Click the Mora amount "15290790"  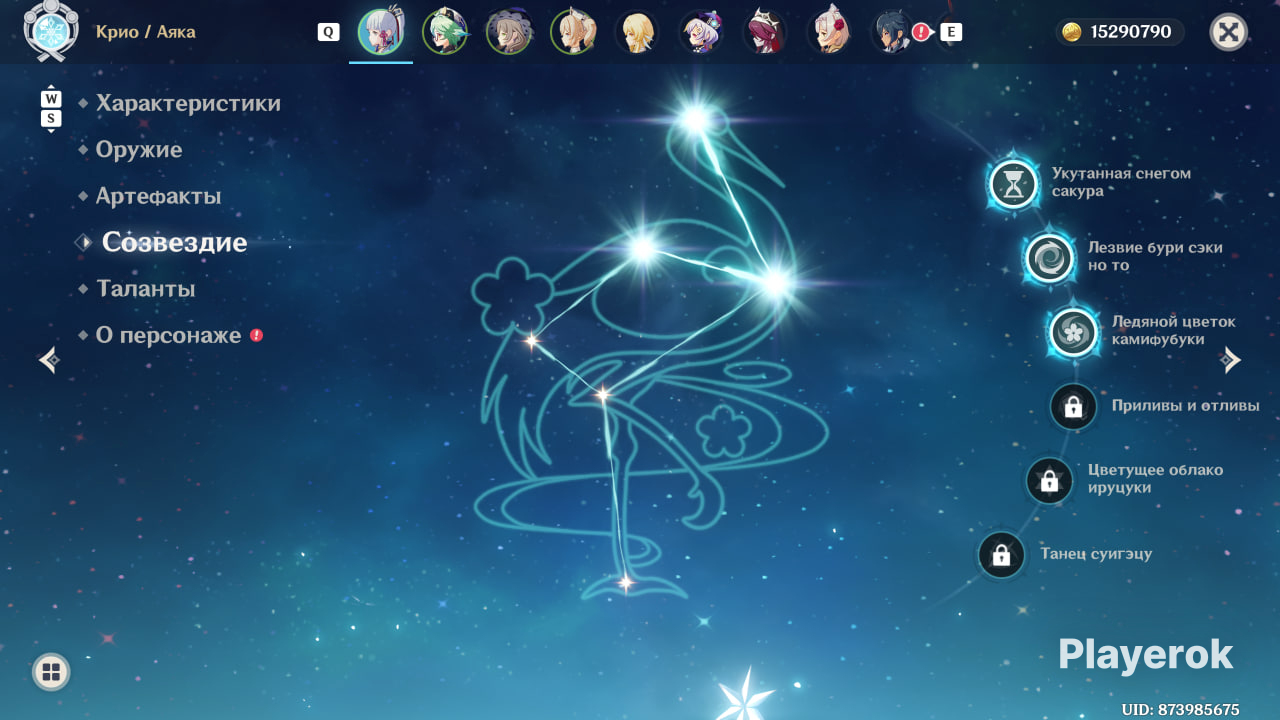(x=1131, y=32)
